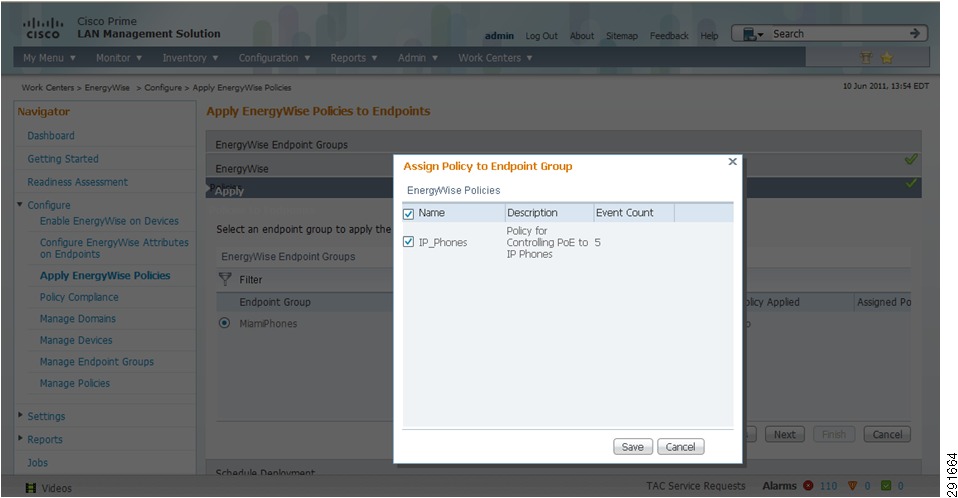
Task: Click the Log Out link
Action: tap(541, 36)
